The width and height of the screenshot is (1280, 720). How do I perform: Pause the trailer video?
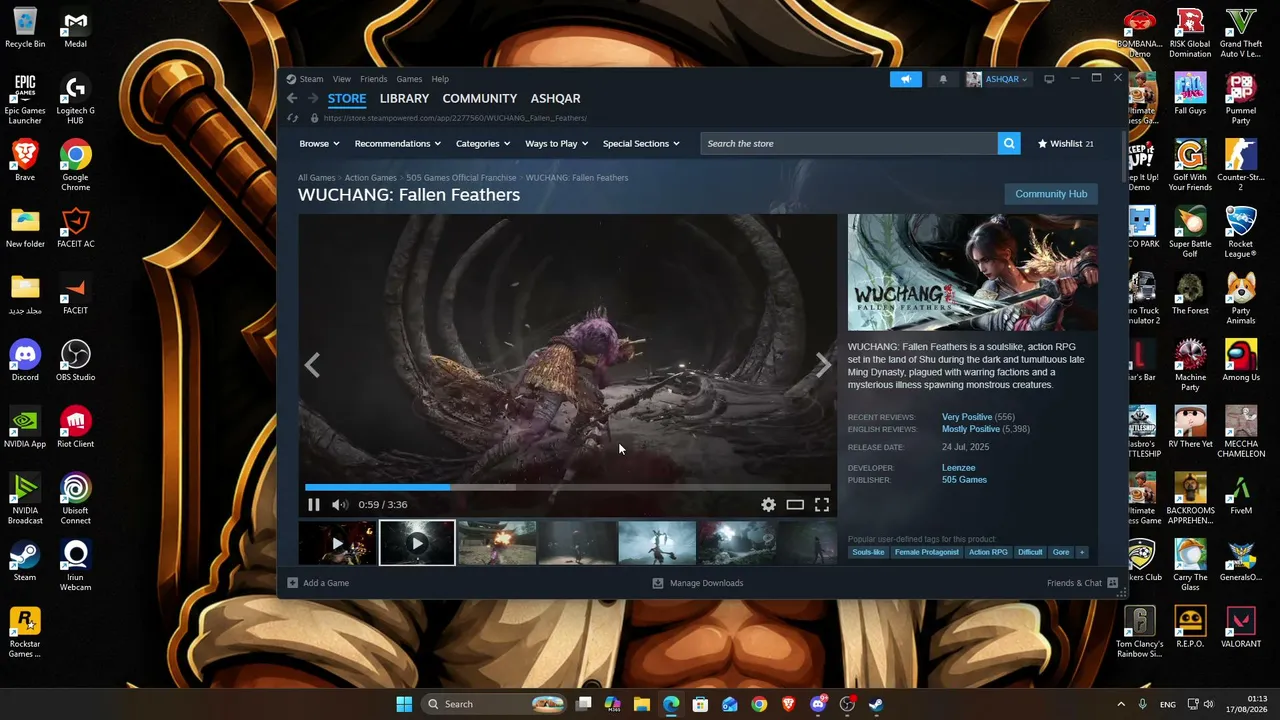click(314, 505)
